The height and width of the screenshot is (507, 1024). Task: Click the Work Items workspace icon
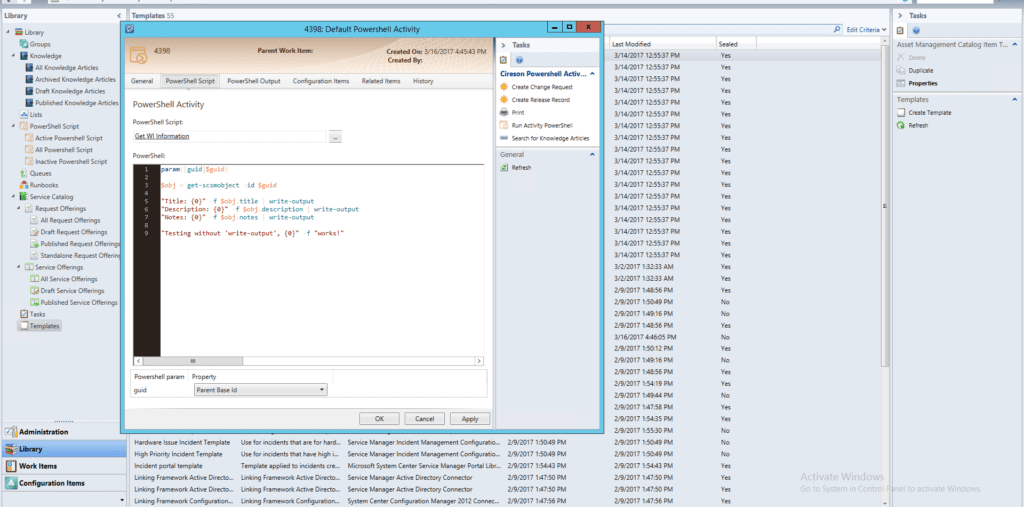tap(10, 466)
